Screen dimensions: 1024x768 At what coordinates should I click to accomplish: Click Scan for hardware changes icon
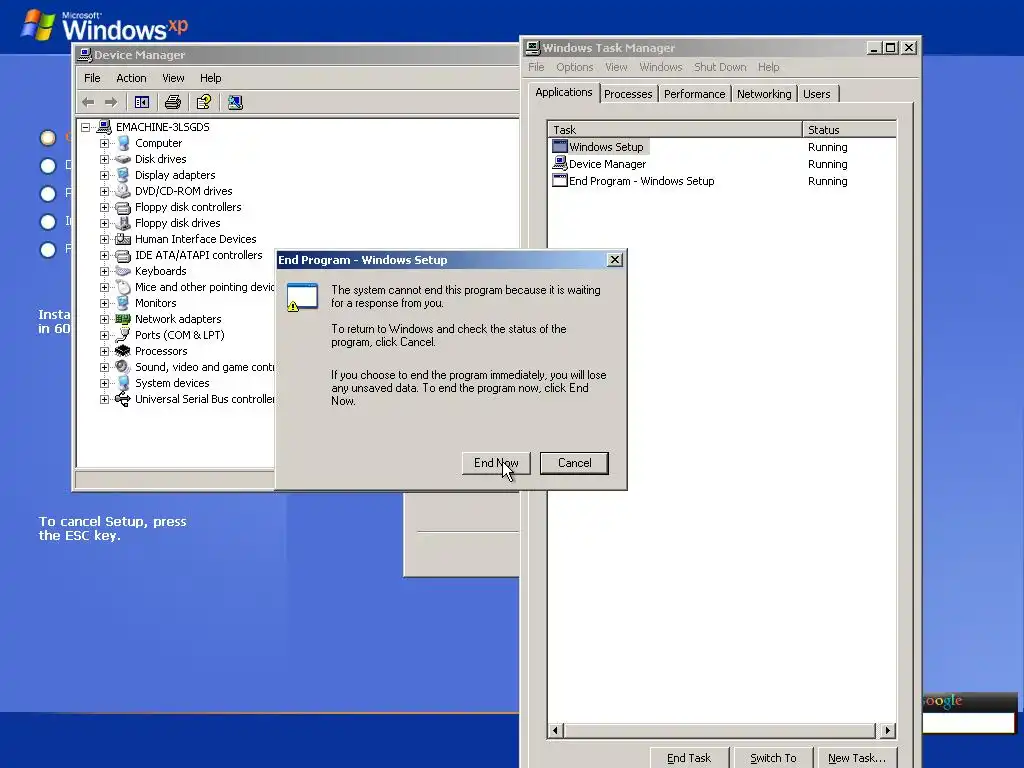[235, 102]
